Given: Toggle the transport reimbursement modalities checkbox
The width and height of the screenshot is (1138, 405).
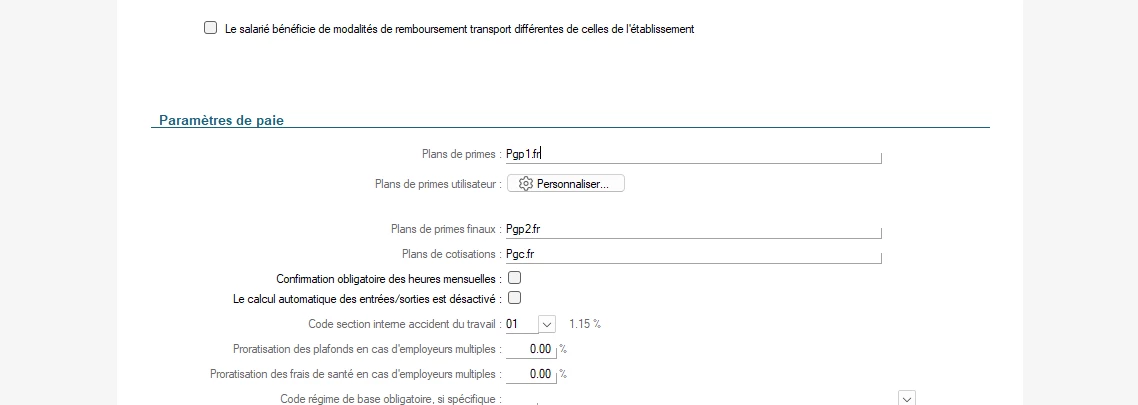Looking at the screenshot, I should point(210,29).
